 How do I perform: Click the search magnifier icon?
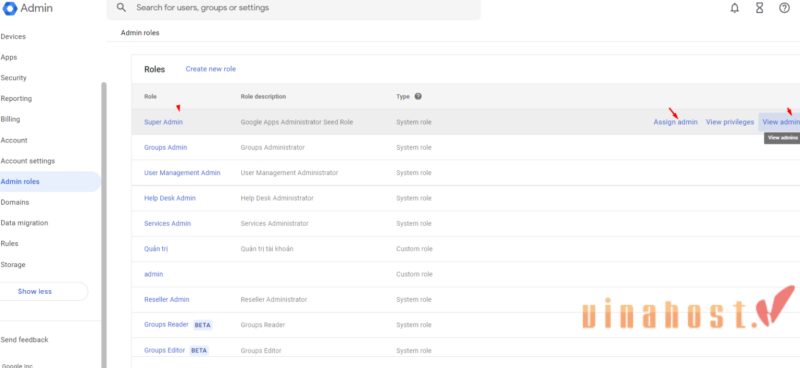point(121,8)
